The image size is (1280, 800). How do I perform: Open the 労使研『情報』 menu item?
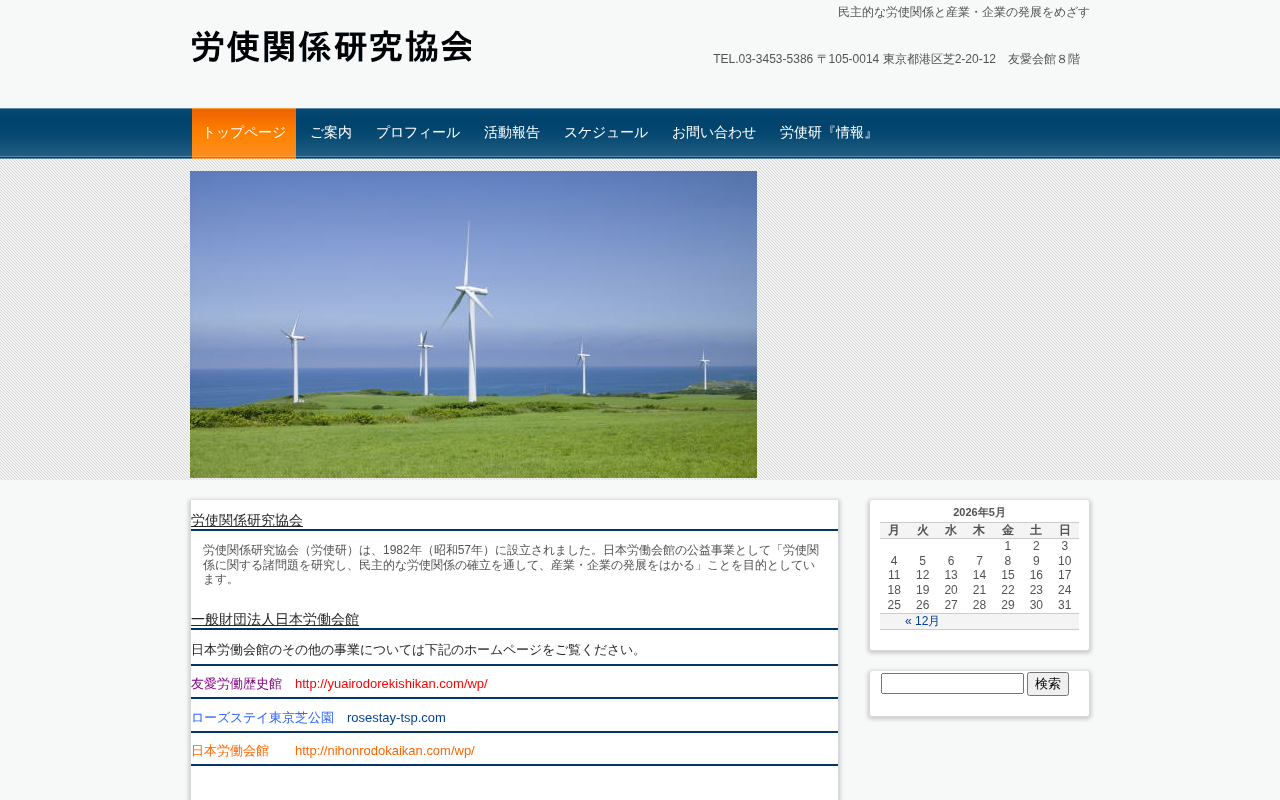pos(828,133)
